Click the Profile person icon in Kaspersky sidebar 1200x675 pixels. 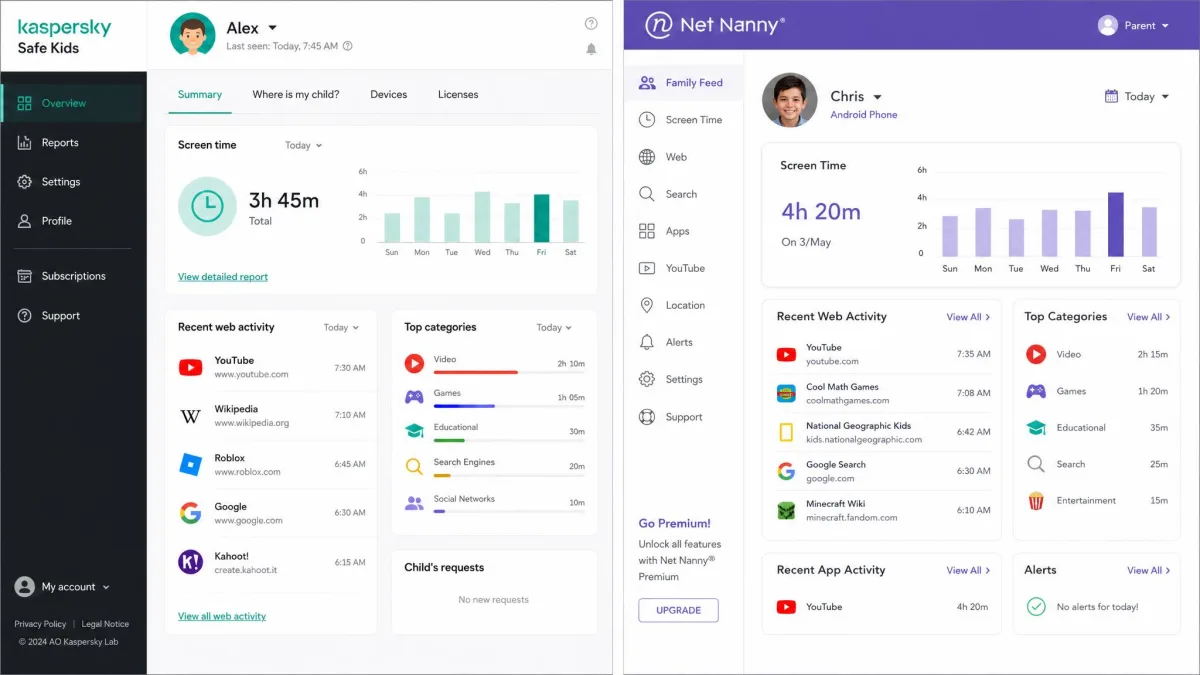point(25,221)
